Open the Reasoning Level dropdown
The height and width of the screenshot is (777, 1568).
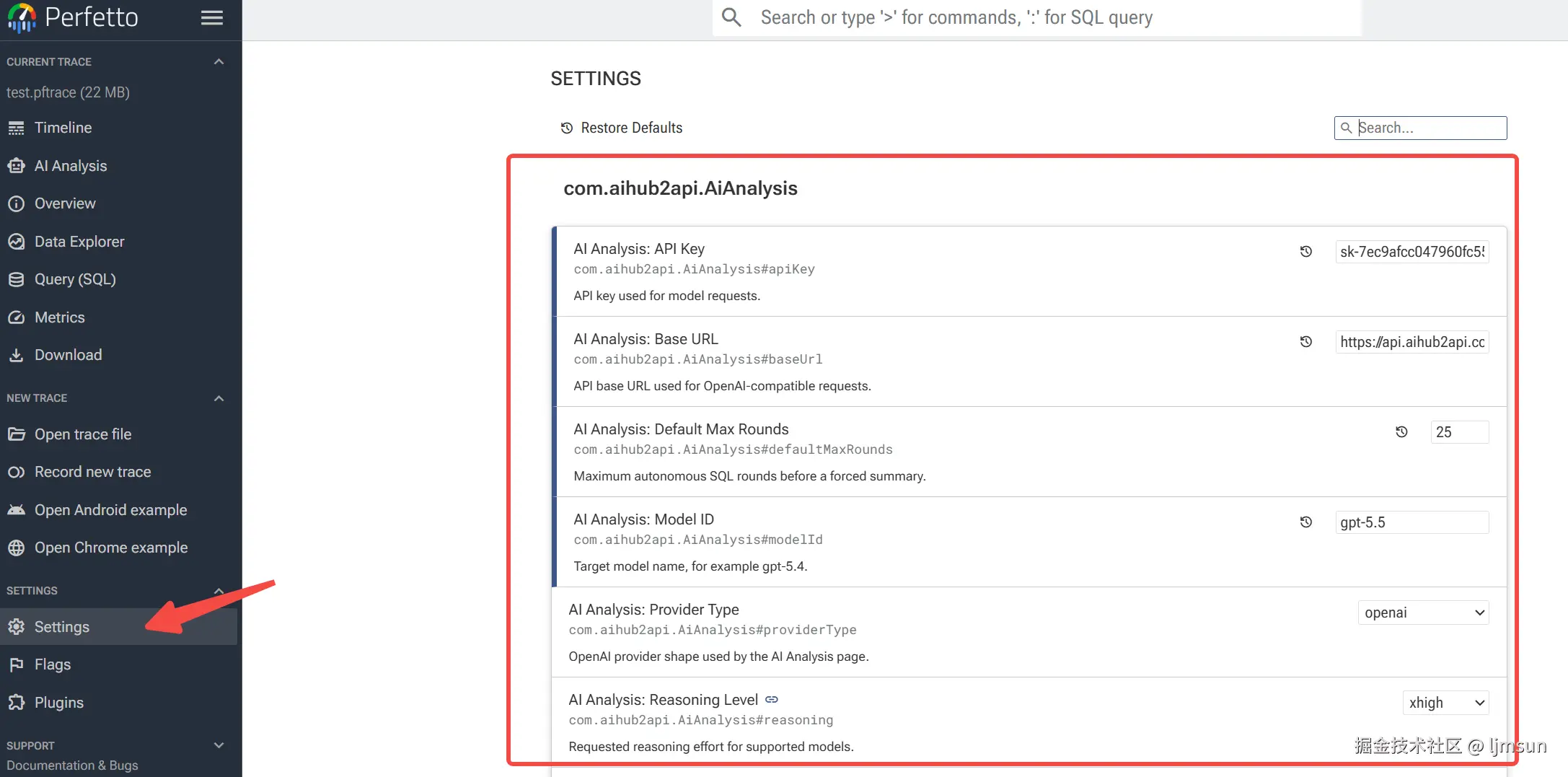click(x=1445, y=703)
